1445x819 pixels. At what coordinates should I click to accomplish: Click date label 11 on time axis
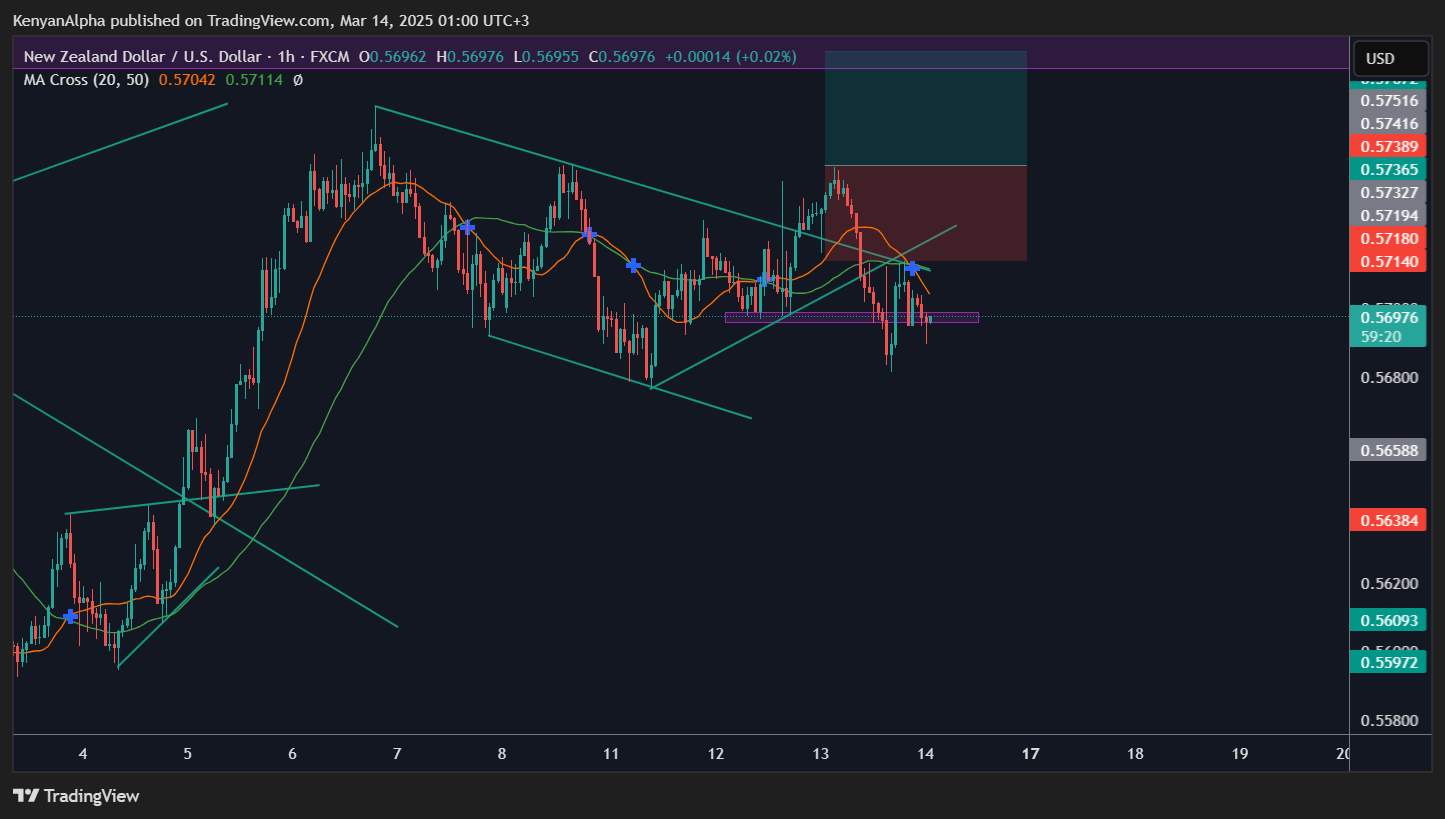611,753
